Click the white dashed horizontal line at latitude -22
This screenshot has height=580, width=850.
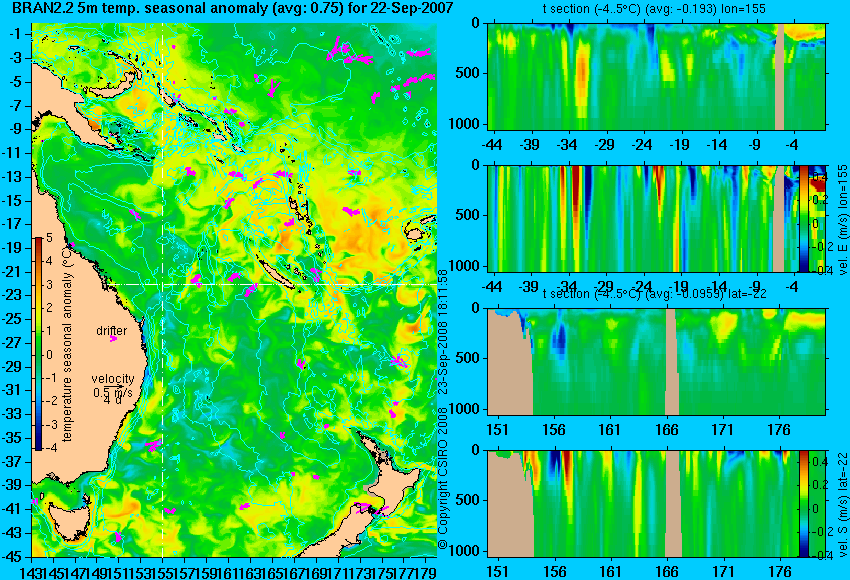point(234,284)
